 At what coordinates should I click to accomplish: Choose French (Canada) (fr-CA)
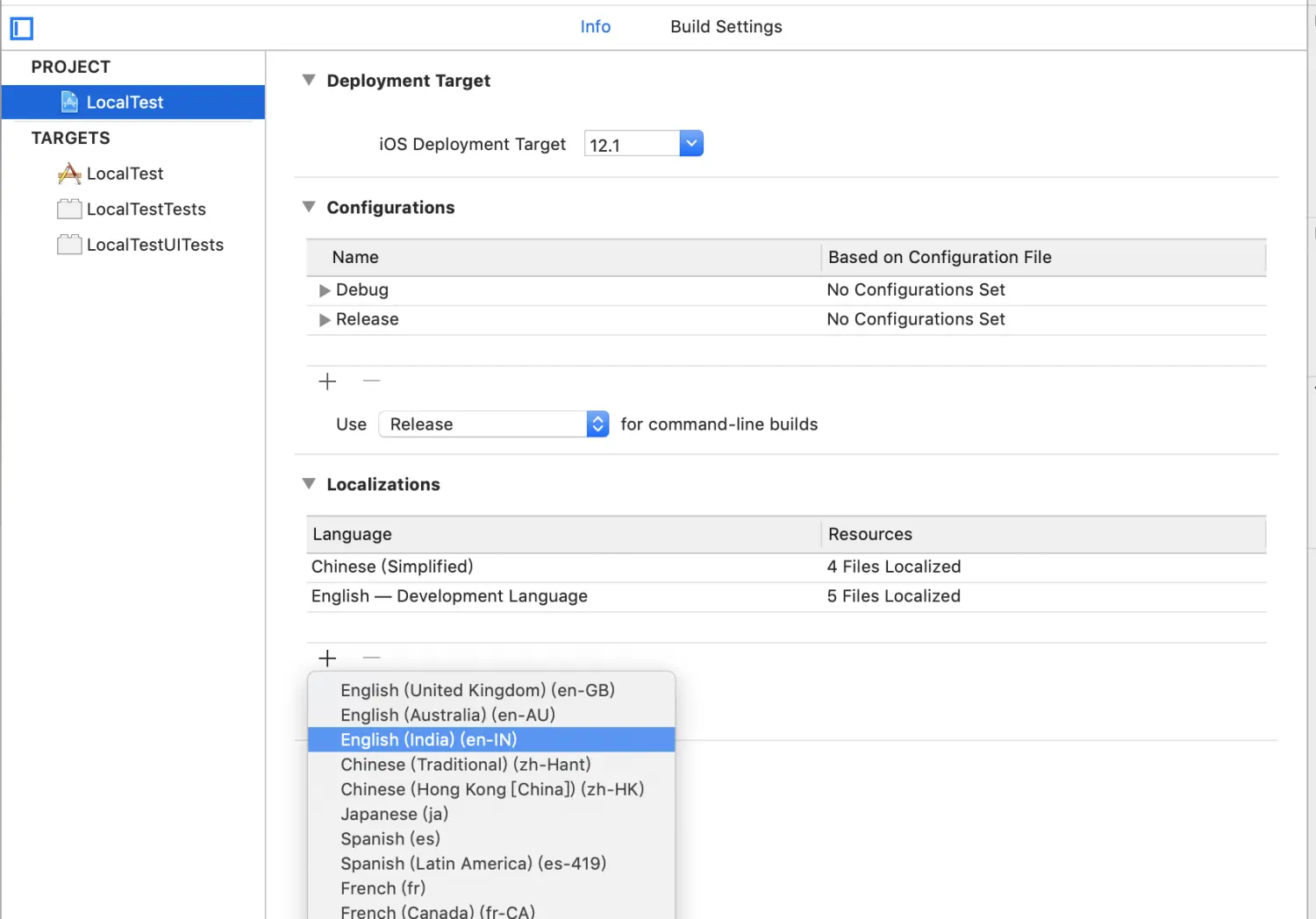tap(491, 910)
